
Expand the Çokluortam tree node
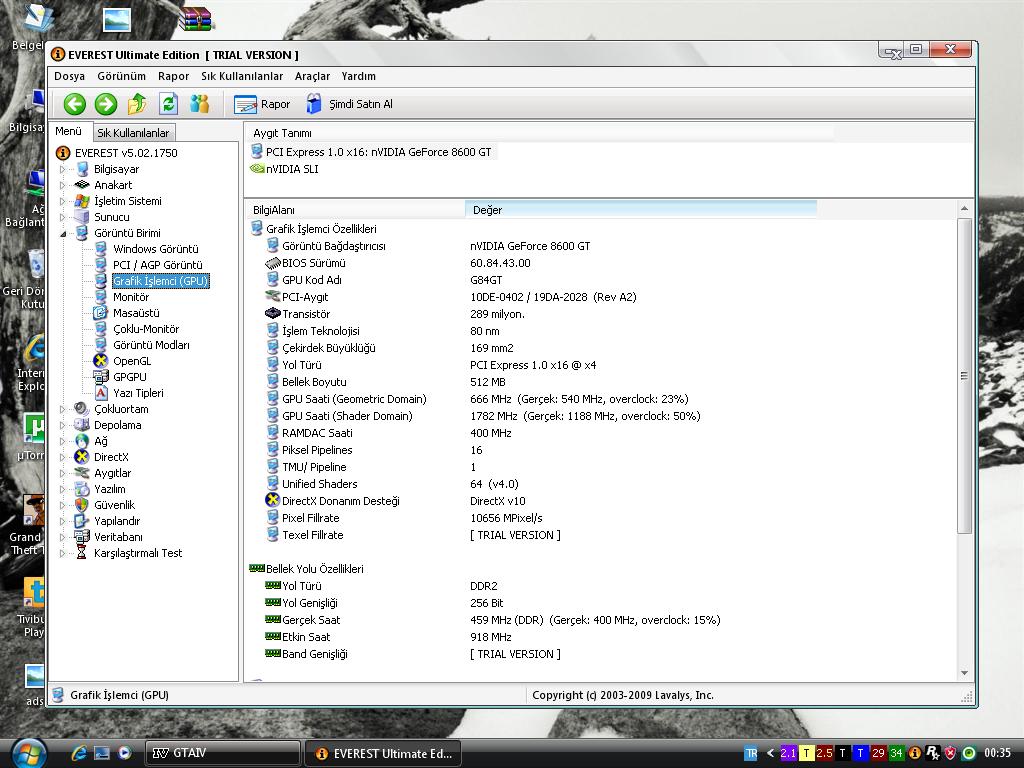(x=63, y=409)
